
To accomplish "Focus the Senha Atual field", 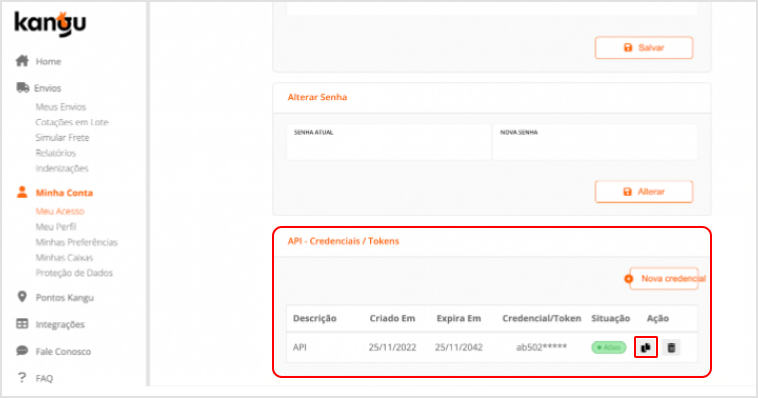I will click(389, 142).
